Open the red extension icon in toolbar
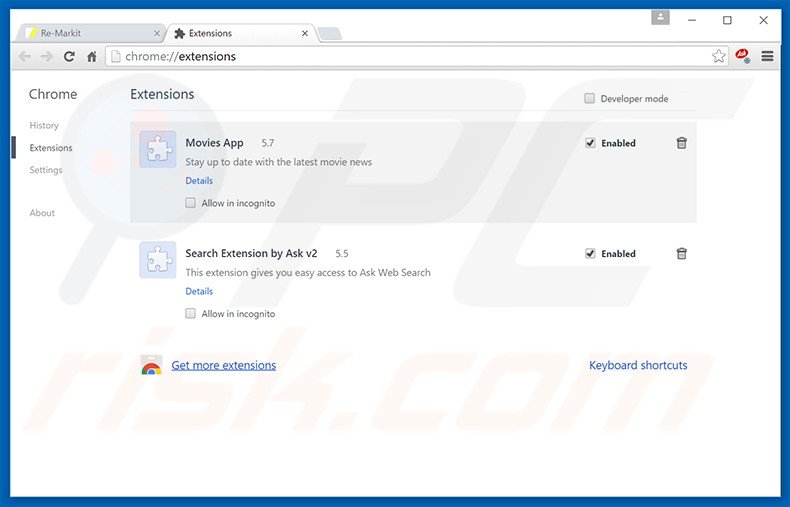 (742, 55)
